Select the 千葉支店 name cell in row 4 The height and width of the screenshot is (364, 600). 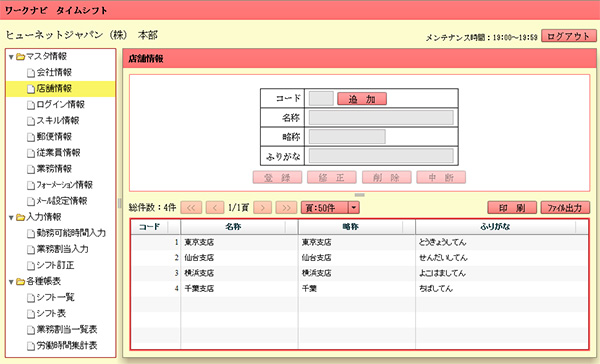(x=239, y=288)
